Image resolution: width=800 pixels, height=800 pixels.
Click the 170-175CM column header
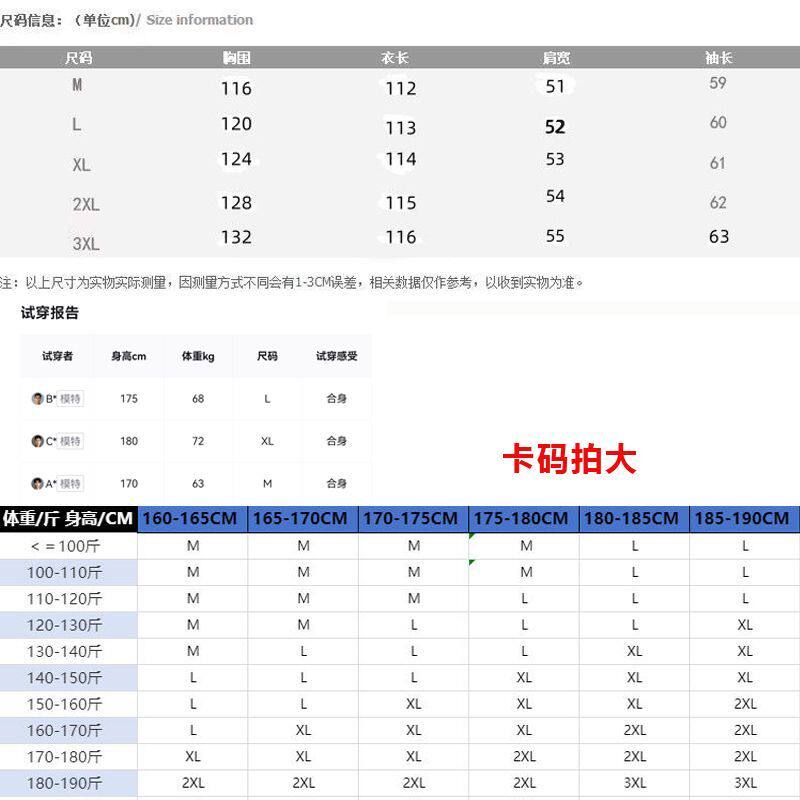click(x=413, y=519)
